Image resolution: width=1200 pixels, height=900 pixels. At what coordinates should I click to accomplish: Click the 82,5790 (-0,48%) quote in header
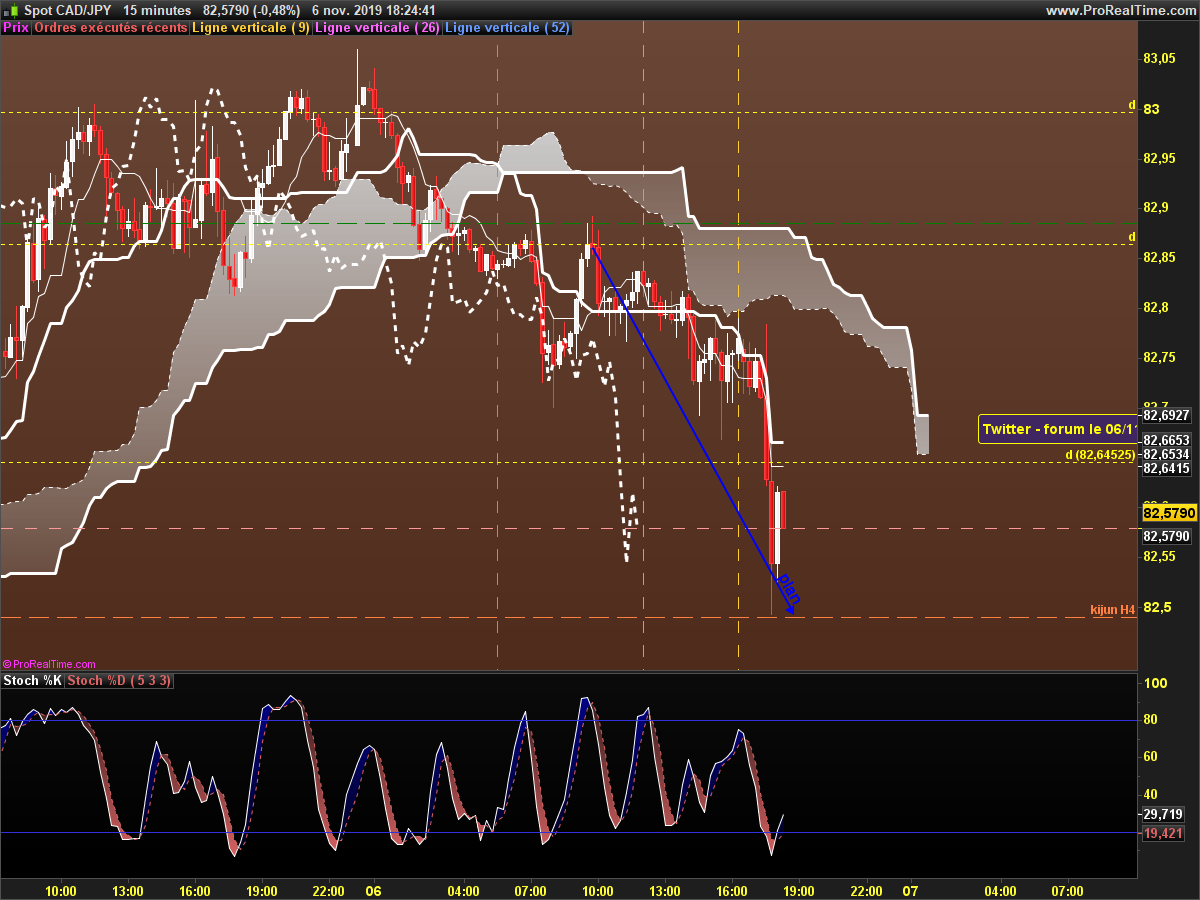click(x=251, y=10)
